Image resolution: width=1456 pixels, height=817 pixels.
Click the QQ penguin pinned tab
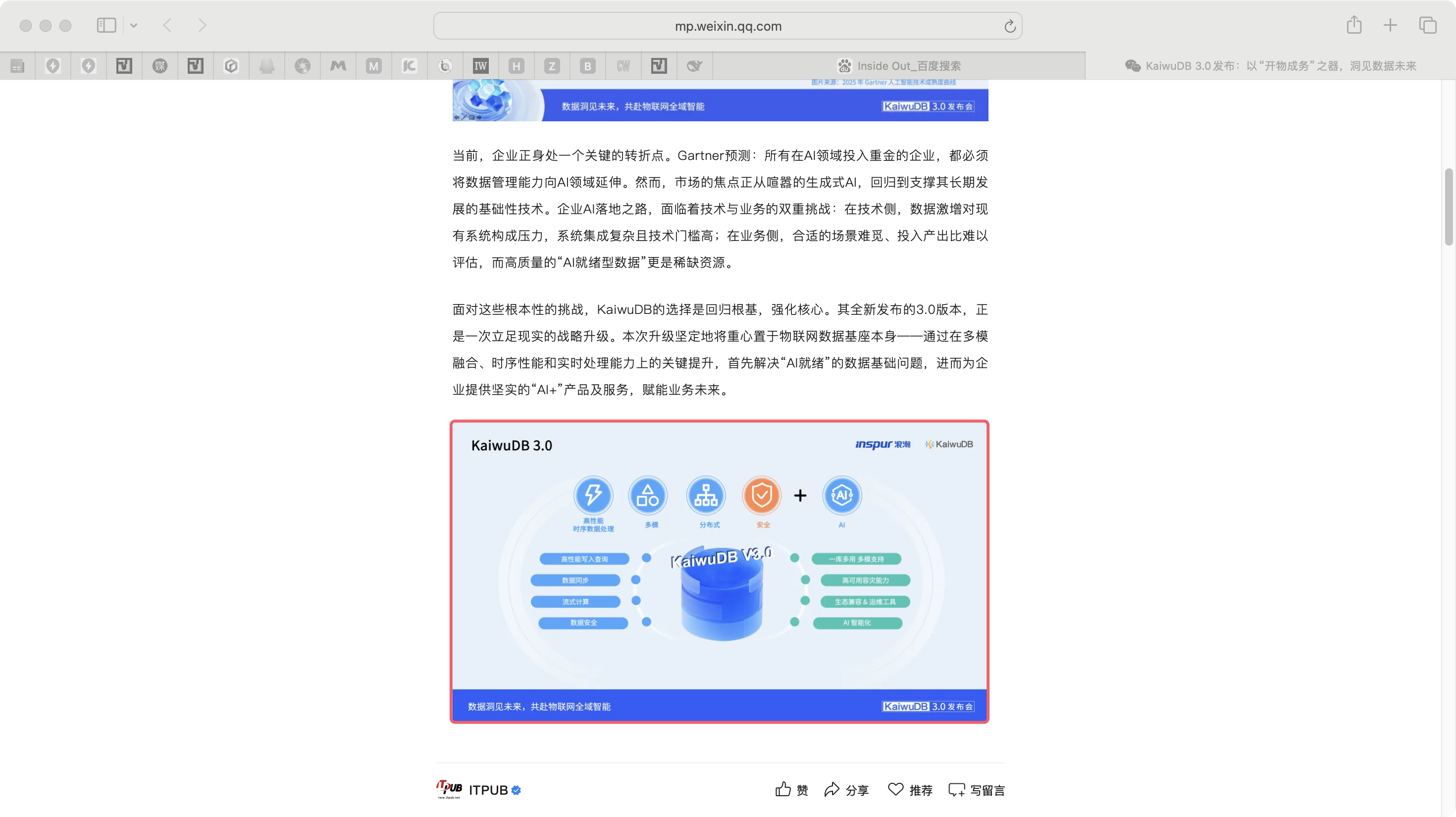pos(266,66)
